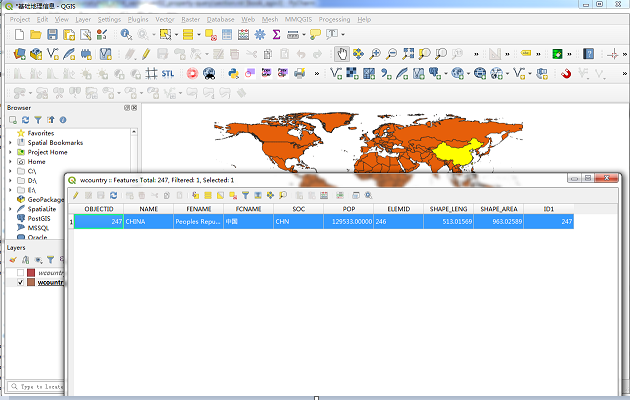Open the Project menu
Image resolution: width=630 pixels, height=400 pixels.
pos(20,19)
